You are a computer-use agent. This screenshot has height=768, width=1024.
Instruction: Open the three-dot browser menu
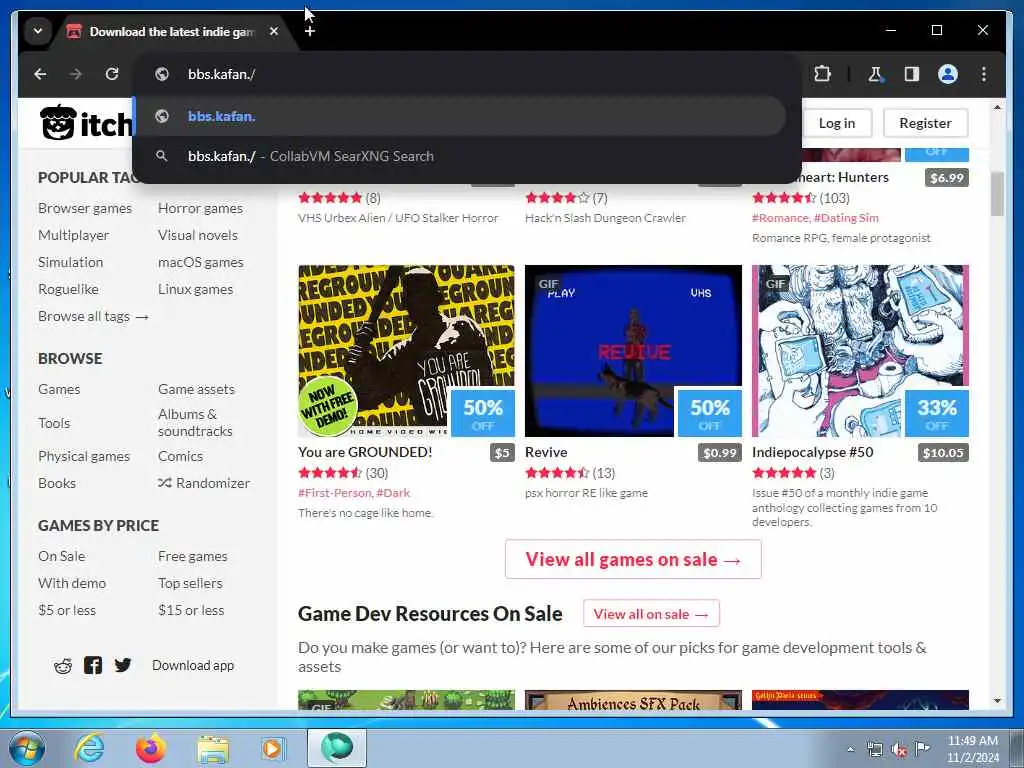coord(984,74)
